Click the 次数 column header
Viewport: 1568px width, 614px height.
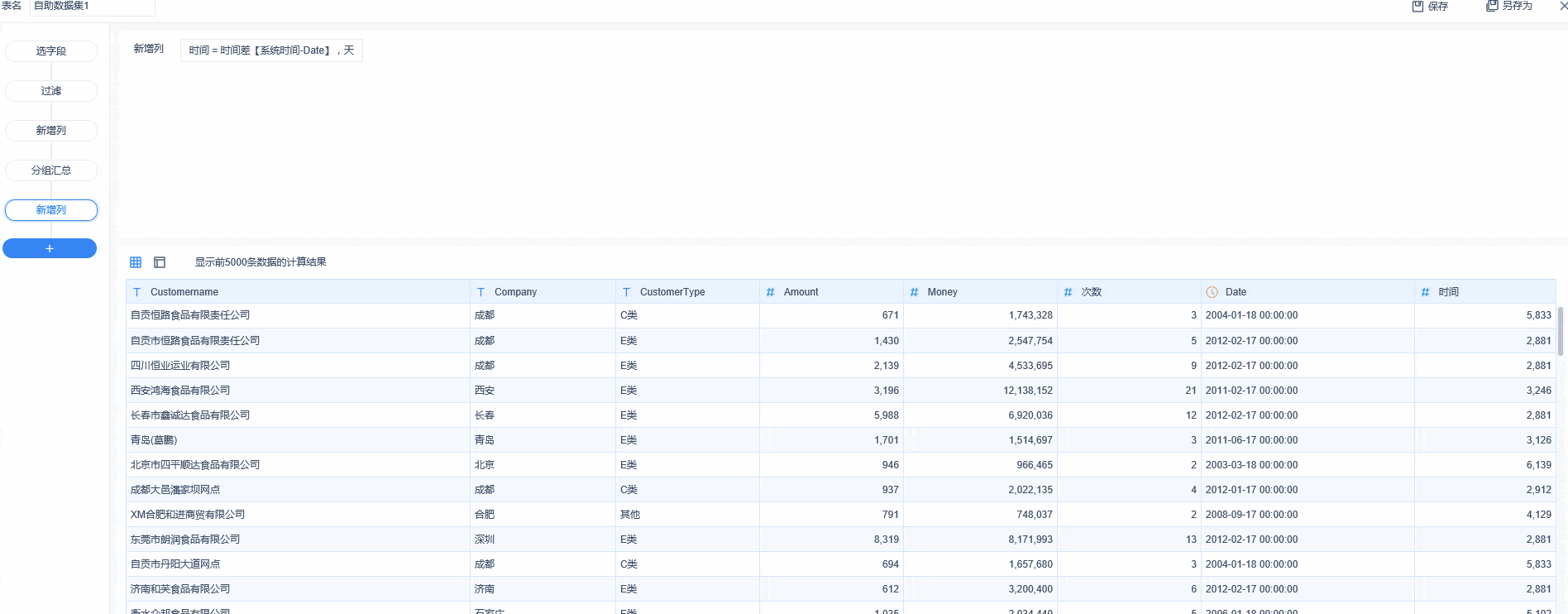[x=1129, y=292]
